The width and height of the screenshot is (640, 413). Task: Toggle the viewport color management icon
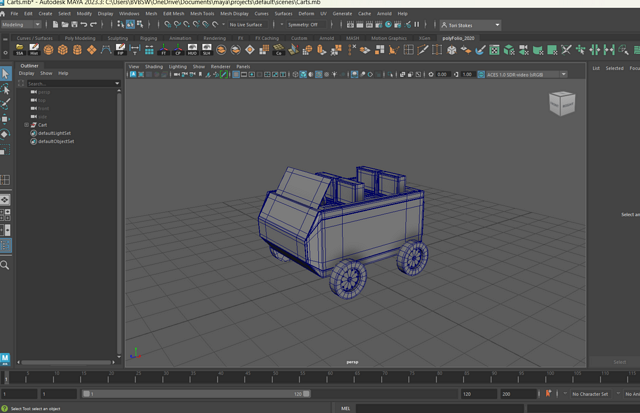(481, 74)
